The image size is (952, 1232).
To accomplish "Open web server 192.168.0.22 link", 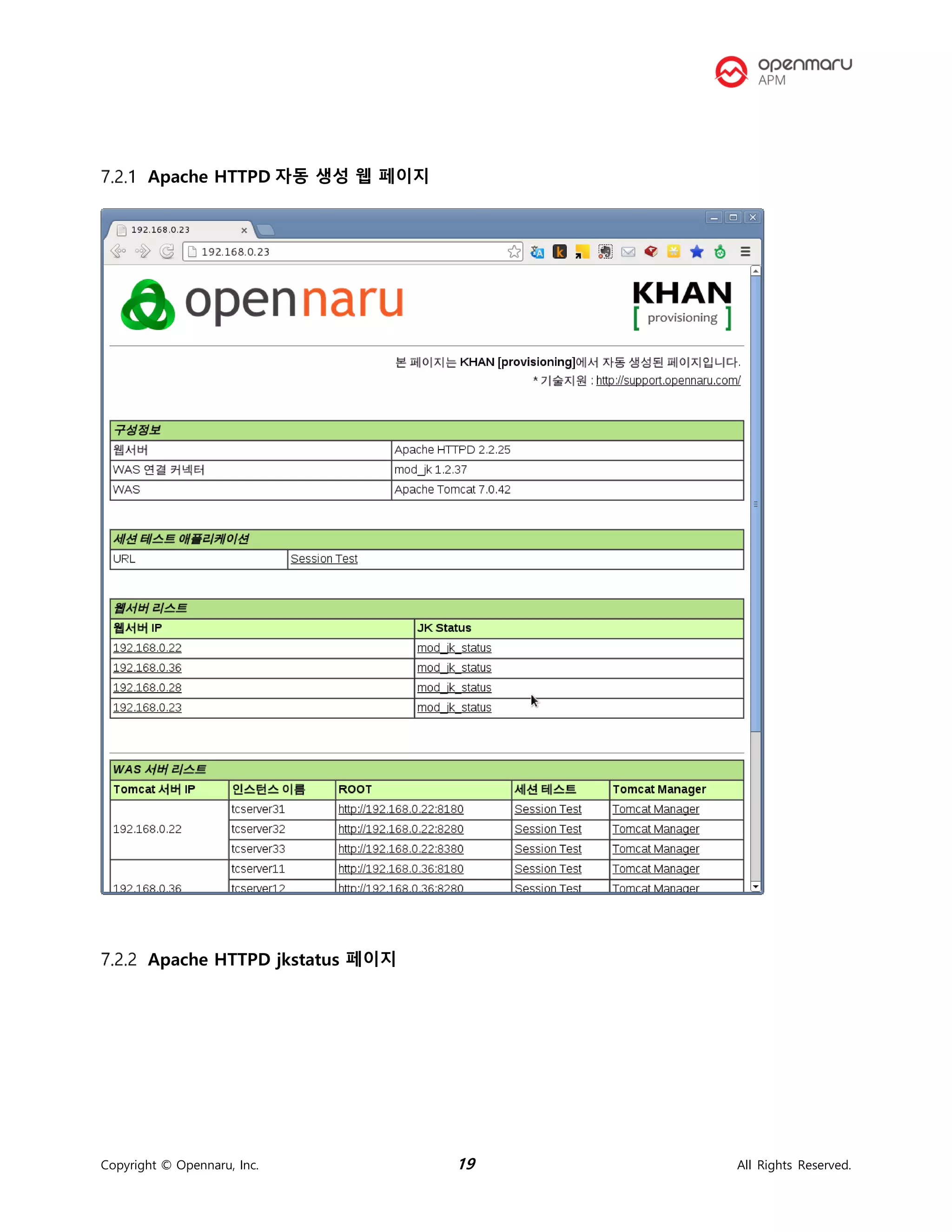I will 147,648.
